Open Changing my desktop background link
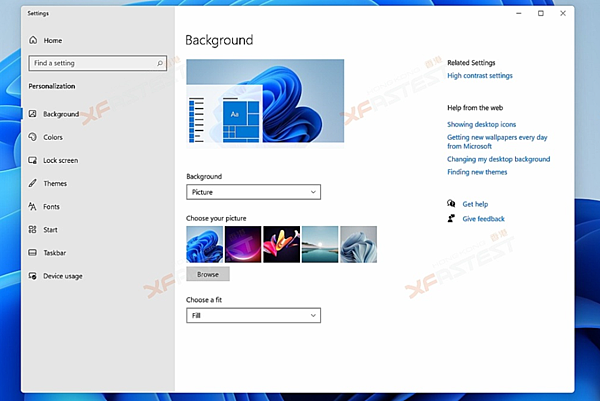600x401 pixels. pos(499,159)
